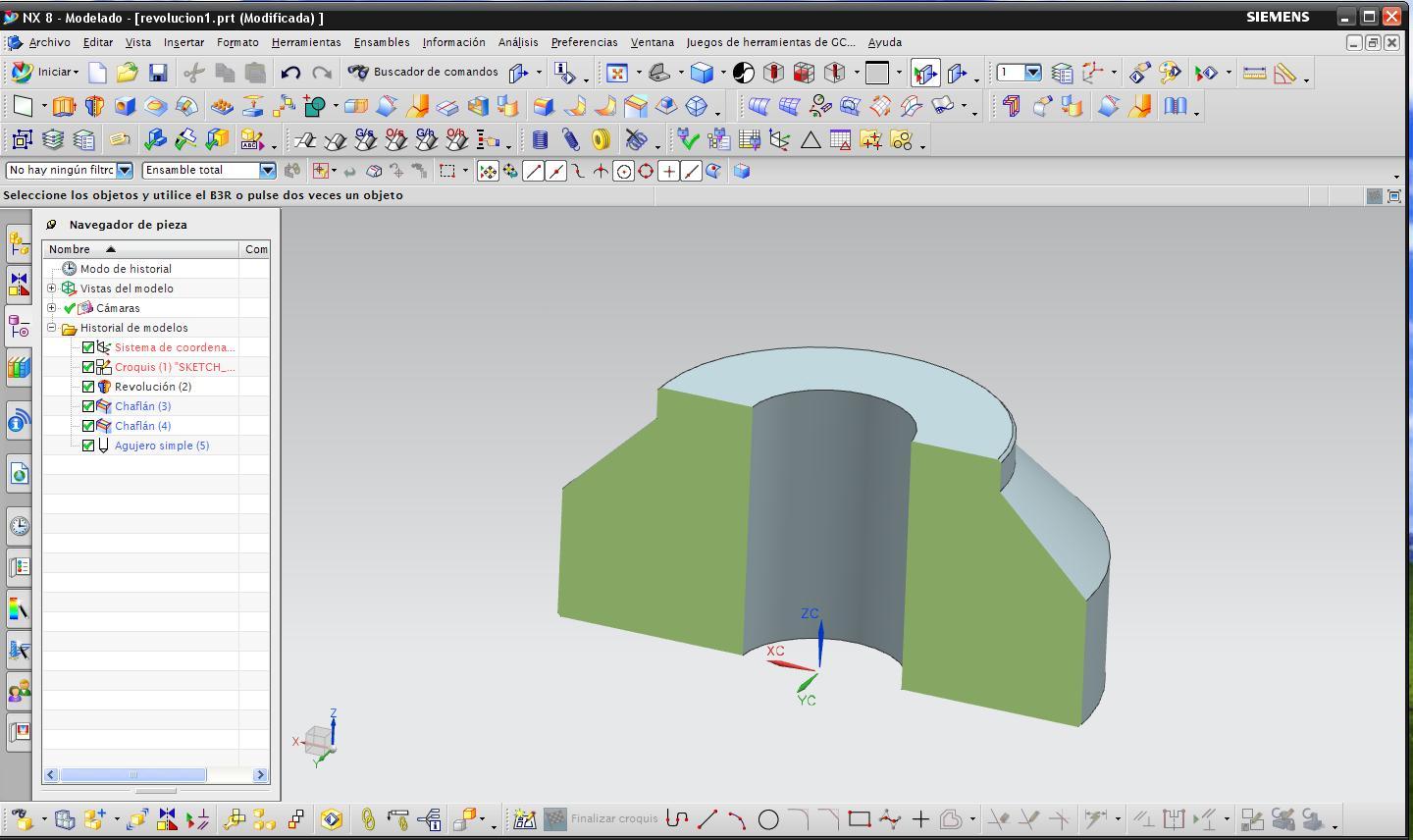Toggle checkbox for Sistema de coordenadas
Image resolution: width=1413 pixels, height=840 pixels.
(88, 347)
